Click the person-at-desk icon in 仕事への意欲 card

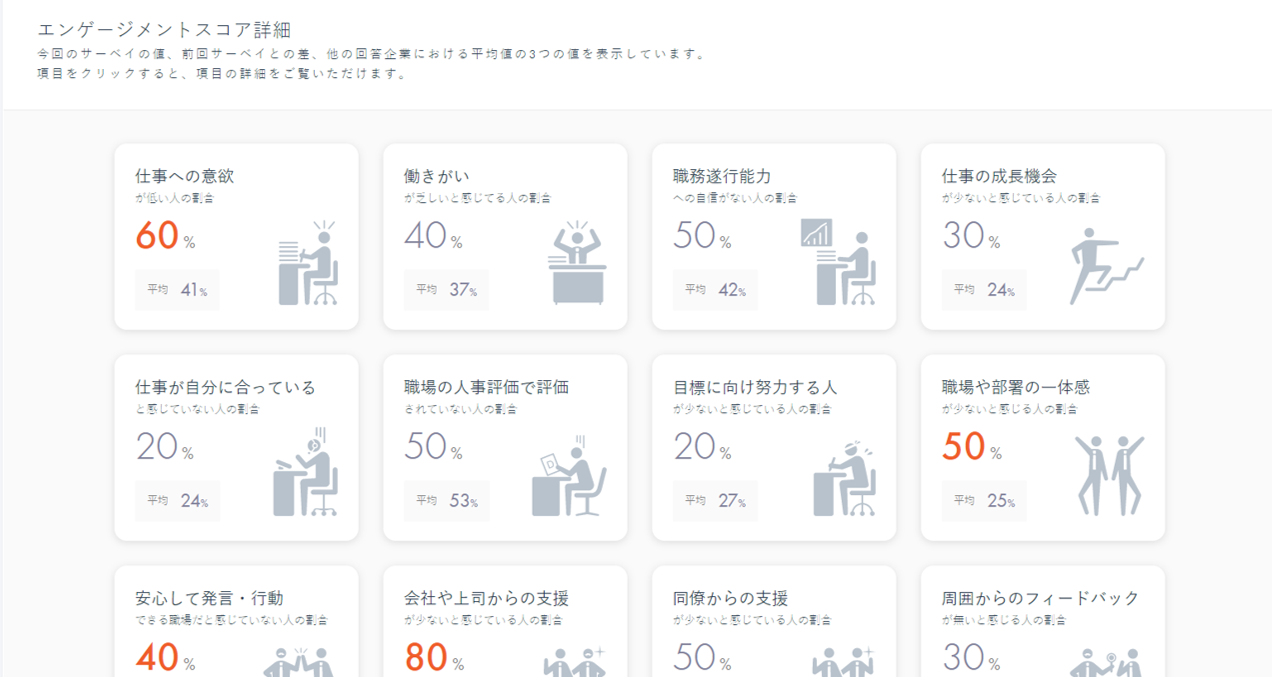point(308,264)
